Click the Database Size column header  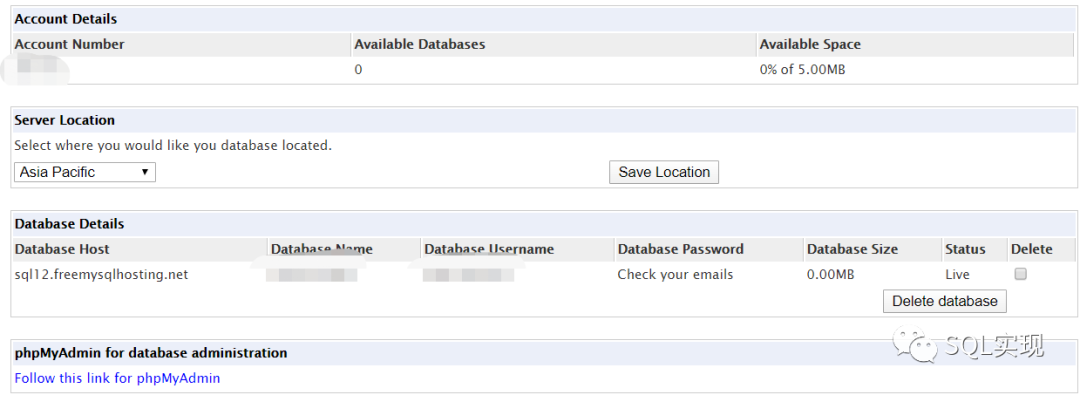click(x=852, y=249)
